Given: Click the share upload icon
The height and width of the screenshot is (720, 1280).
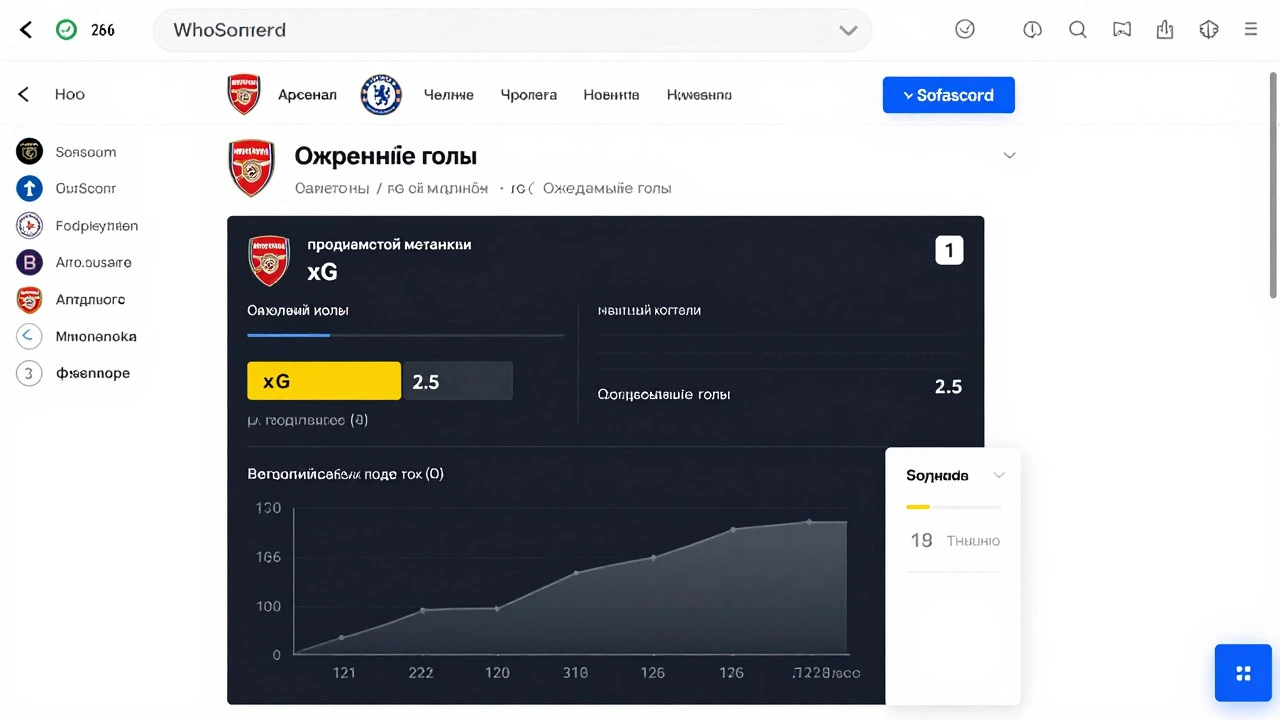Looking at the screenshot, I should coord(1165,30).
